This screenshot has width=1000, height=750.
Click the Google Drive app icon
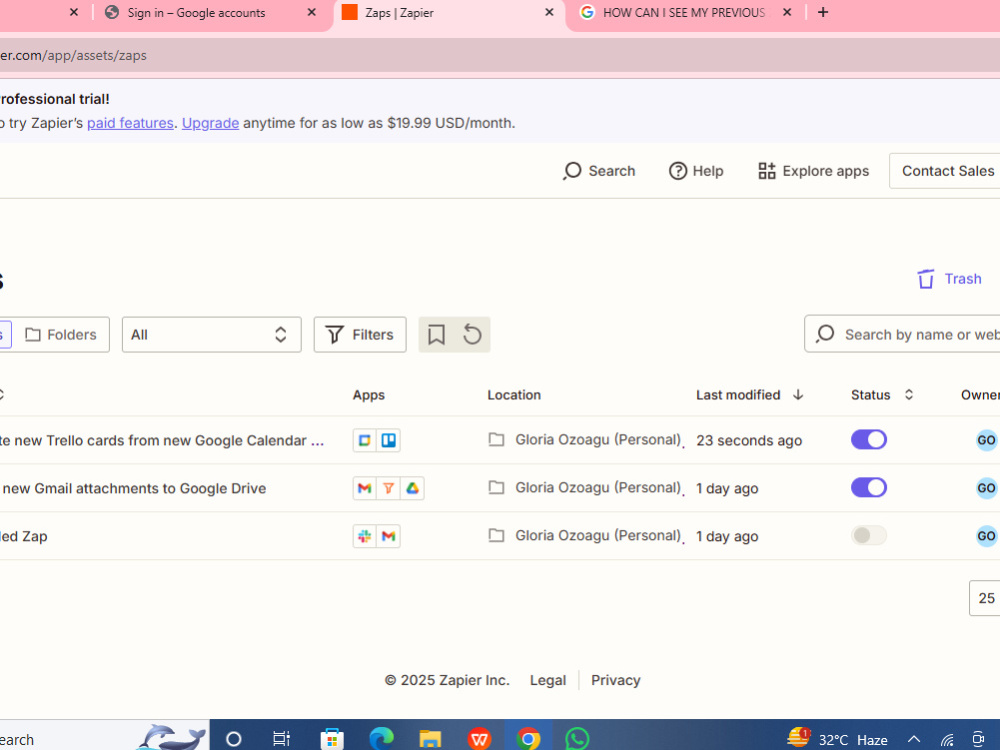(412, 488)
